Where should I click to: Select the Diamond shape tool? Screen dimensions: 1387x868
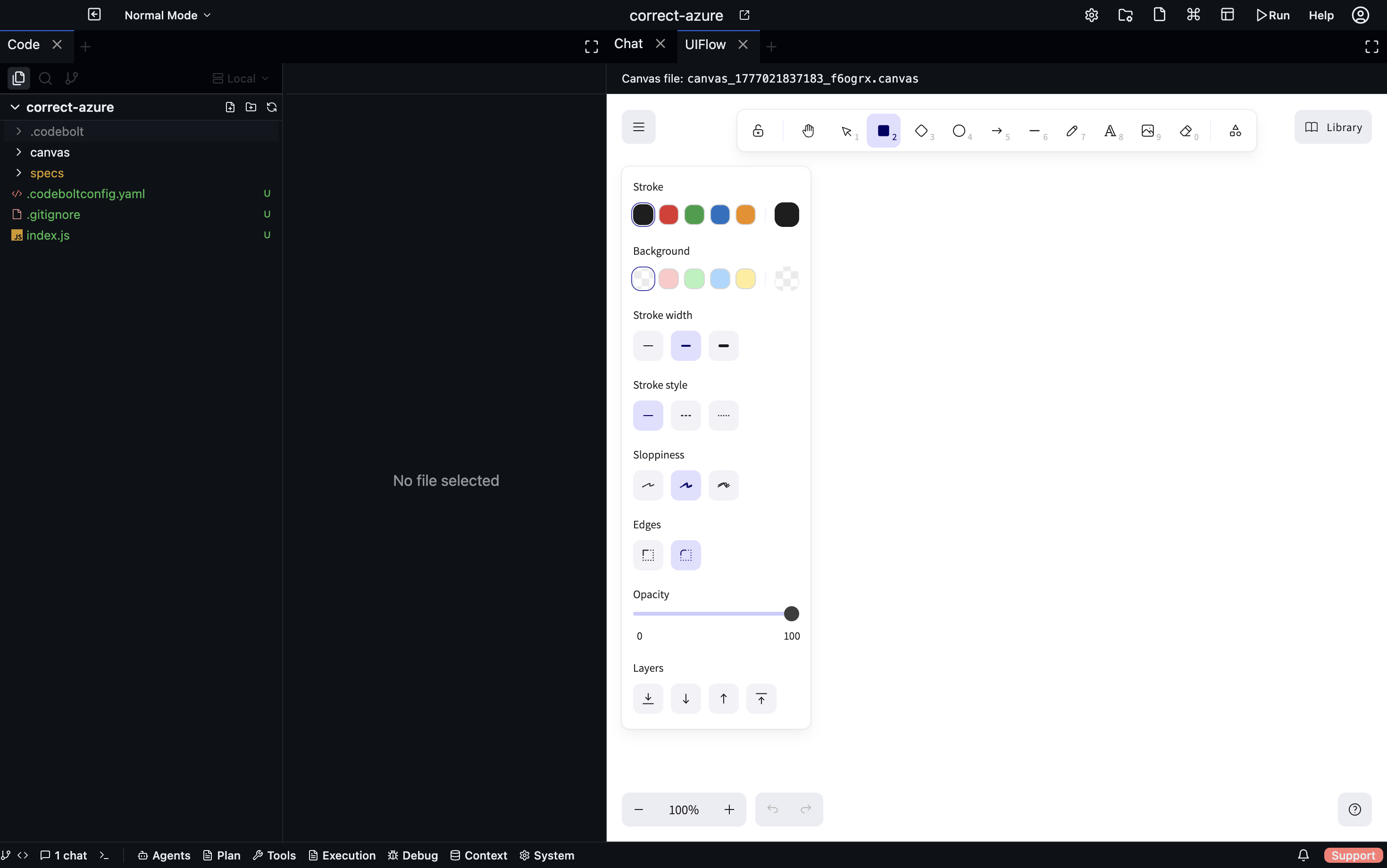[x=921, y=131]
